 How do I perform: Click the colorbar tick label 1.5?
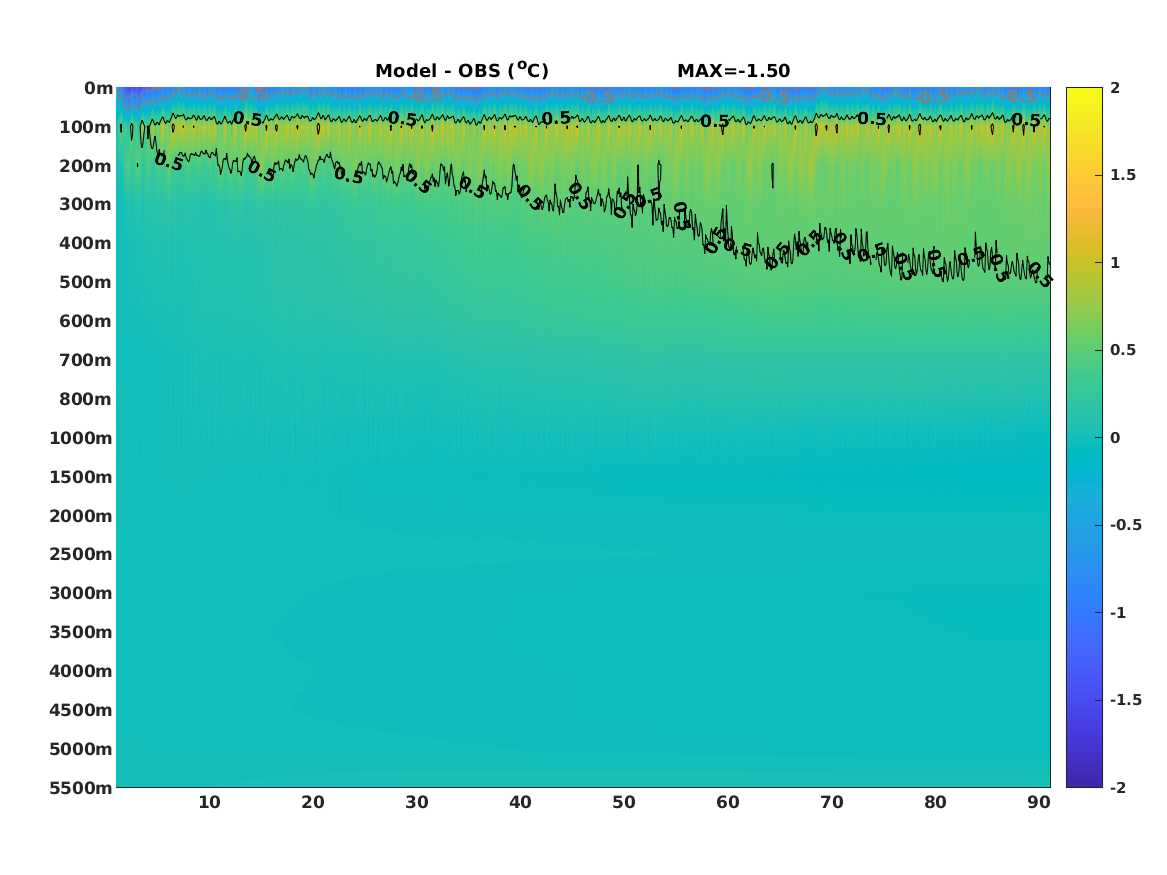[1122, 175]
